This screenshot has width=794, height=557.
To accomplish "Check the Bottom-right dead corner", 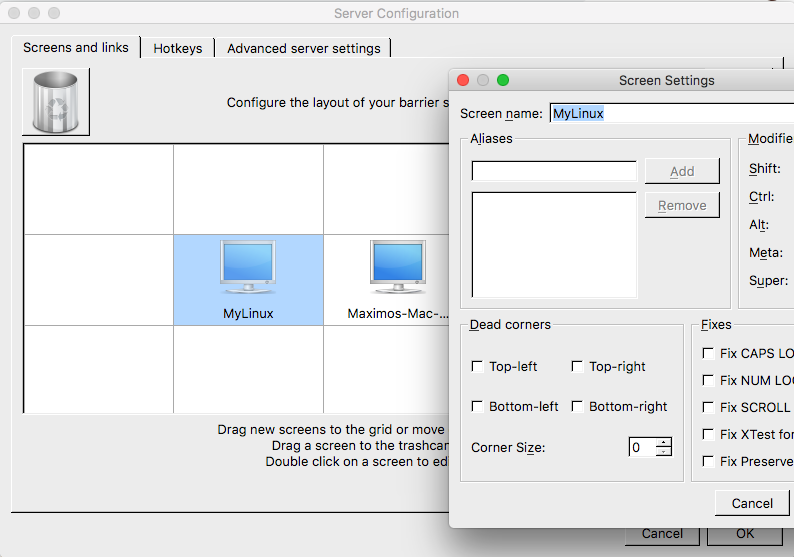I will 578,407.
